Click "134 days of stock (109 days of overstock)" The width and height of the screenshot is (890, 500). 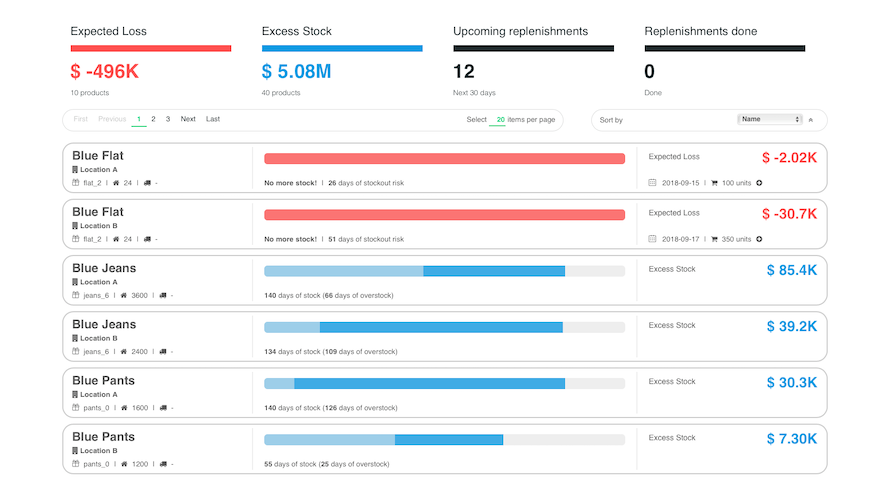[331, 351]
